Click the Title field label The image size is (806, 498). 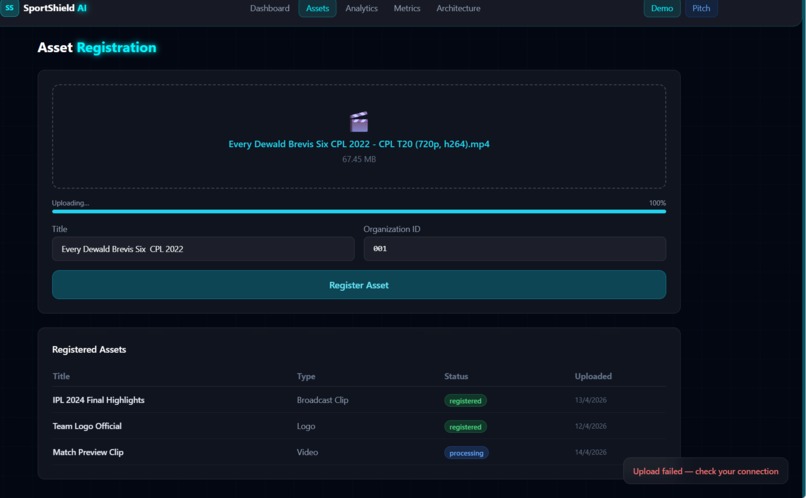pos(60,229)
